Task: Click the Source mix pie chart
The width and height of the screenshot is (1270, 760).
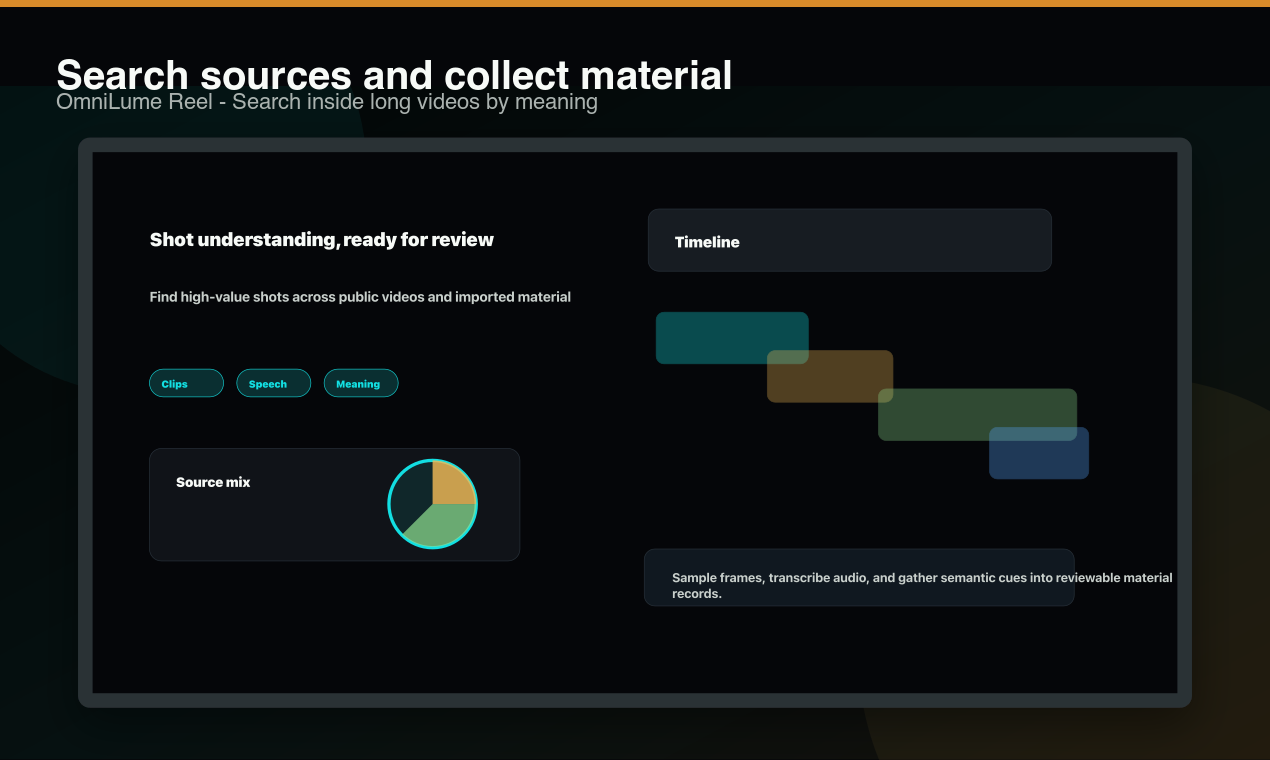Action: [x=433, y=504]
